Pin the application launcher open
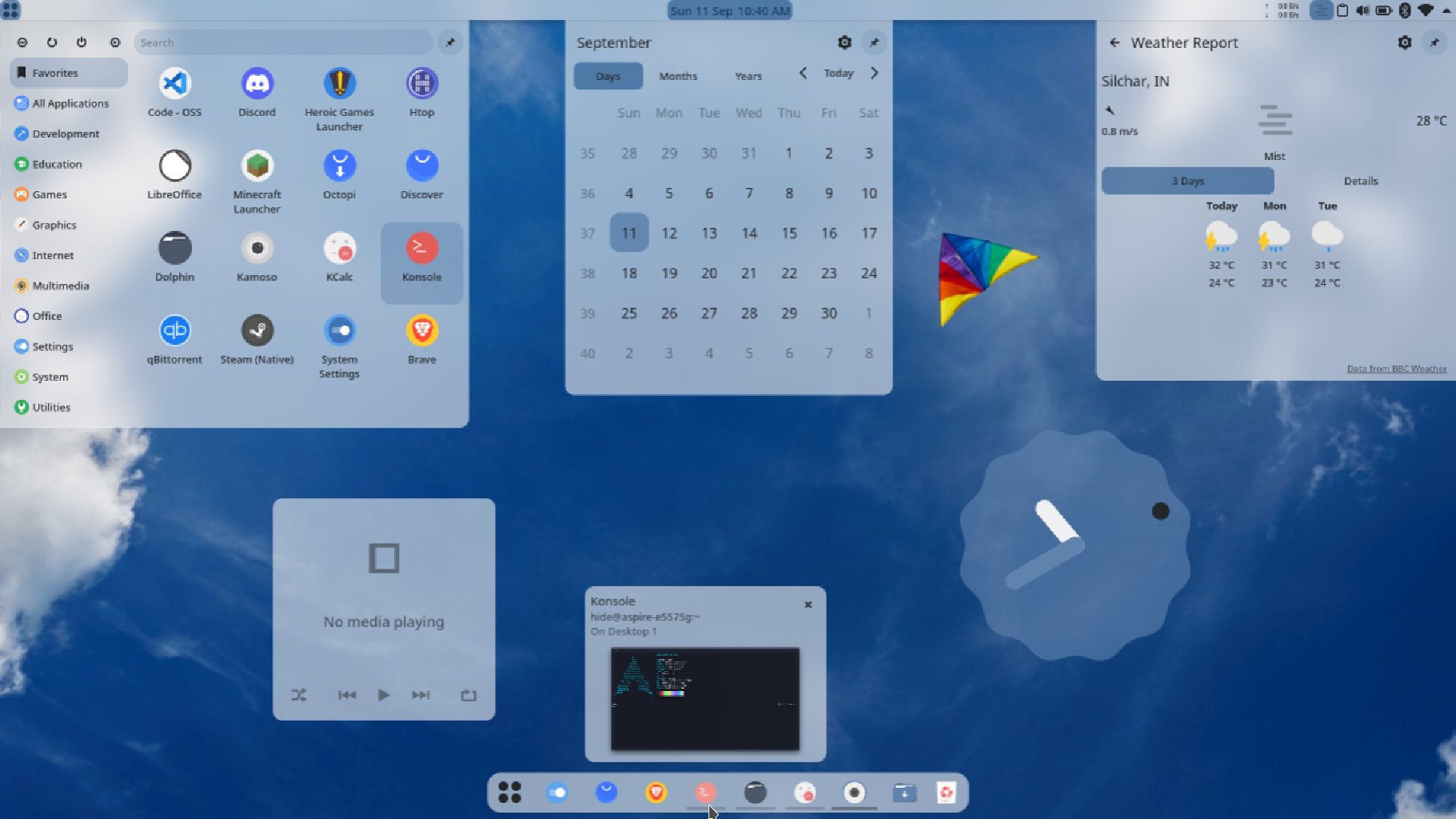 (x=450, y=42)
